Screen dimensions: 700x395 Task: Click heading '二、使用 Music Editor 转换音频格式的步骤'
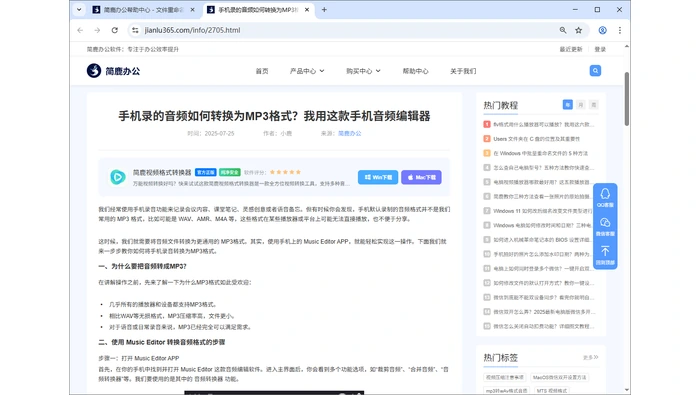point(162,342)
